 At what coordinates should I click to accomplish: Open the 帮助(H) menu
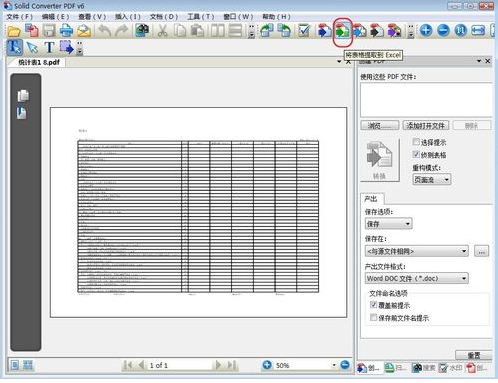pyautogui.click(x=276, y=17)
